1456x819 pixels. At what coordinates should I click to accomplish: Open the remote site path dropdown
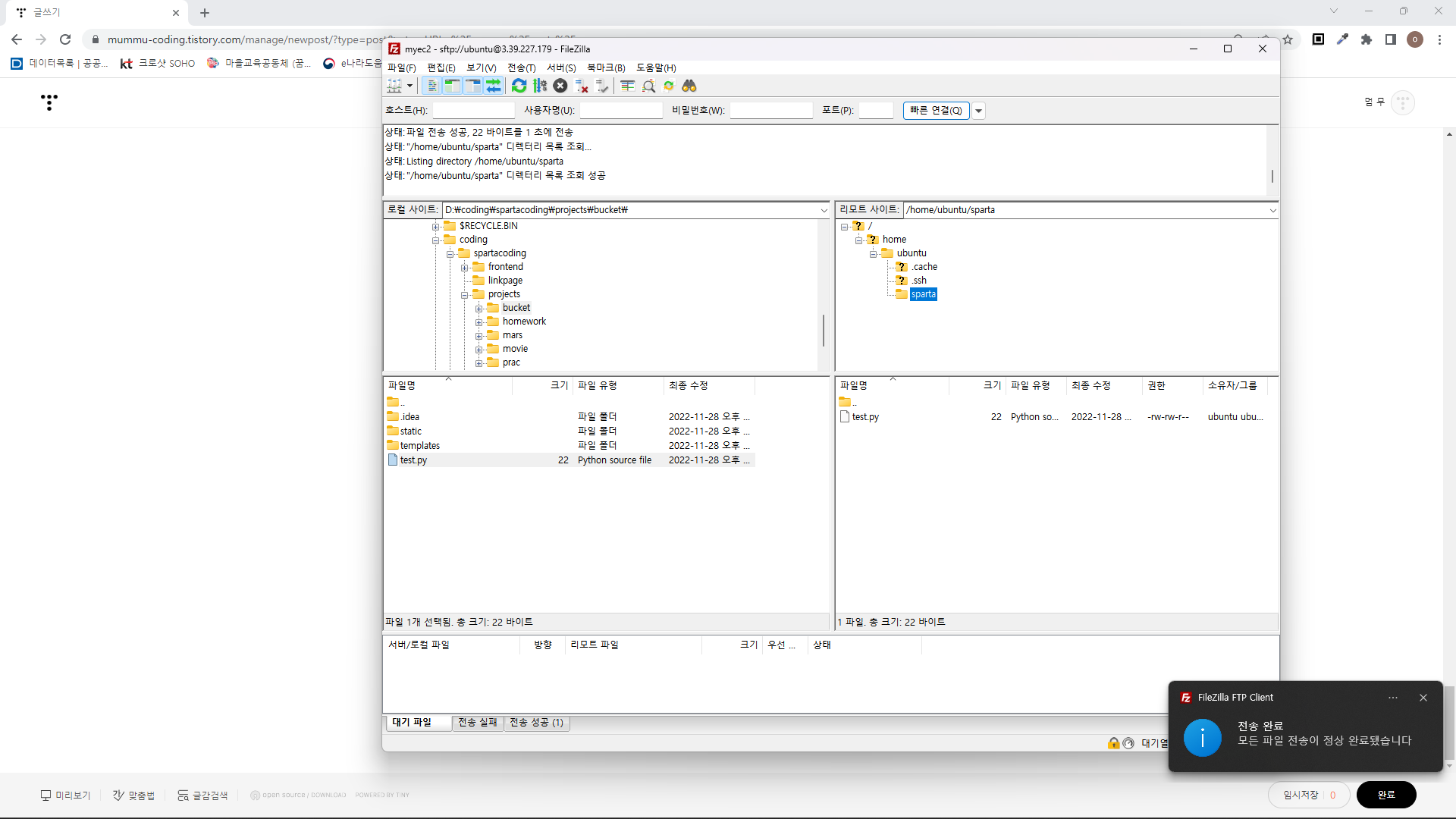[1272, 210]
